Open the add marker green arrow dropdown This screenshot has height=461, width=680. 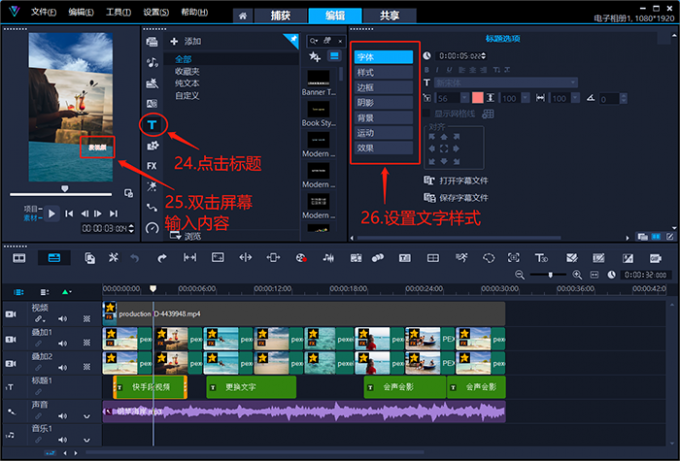[66, 292]
